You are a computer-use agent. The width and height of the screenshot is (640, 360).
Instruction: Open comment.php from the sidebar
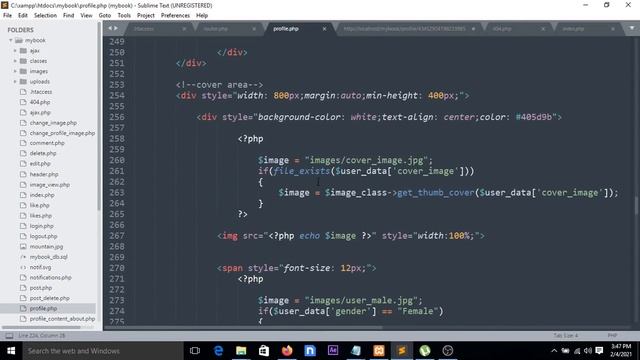point(47,143)
